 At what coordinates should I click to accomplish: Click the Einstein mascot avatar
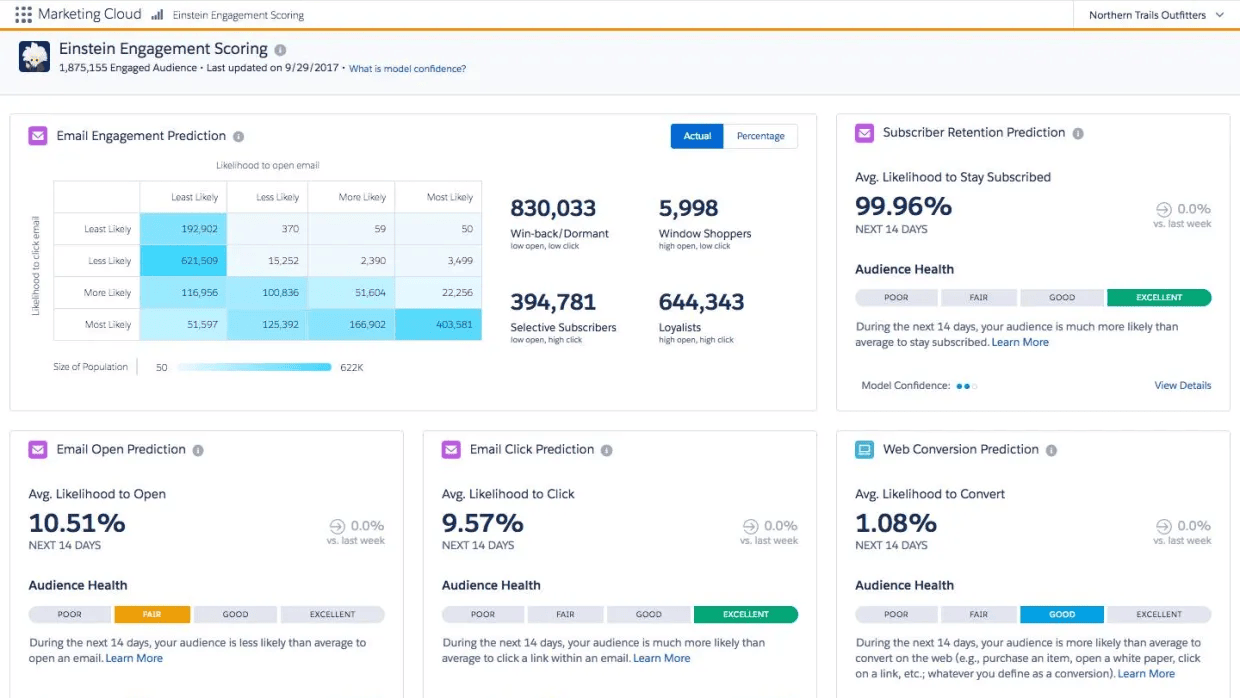click(33, 57)
